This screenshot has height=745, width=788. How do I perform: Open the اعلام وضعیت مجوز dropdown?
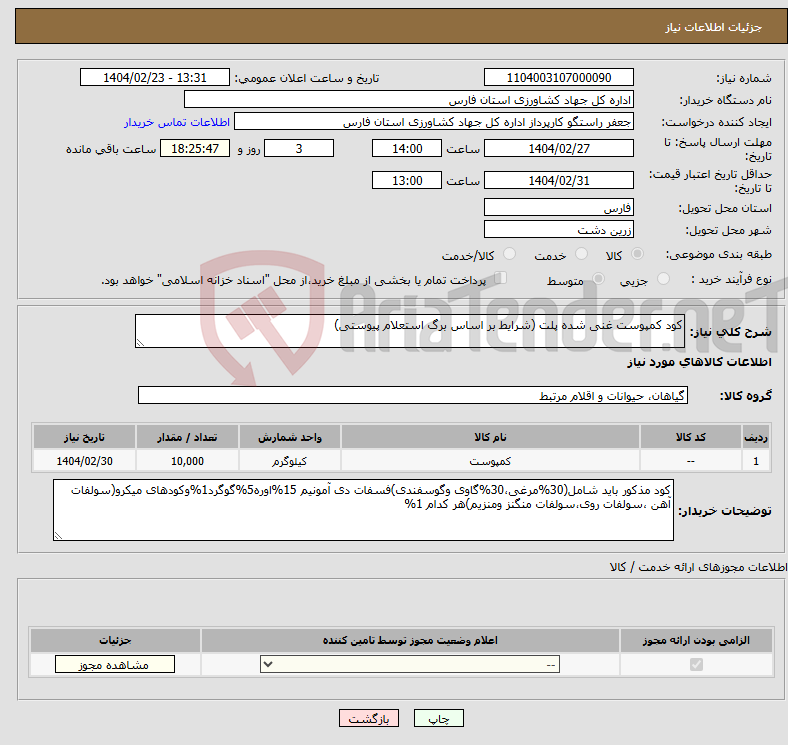410,665
